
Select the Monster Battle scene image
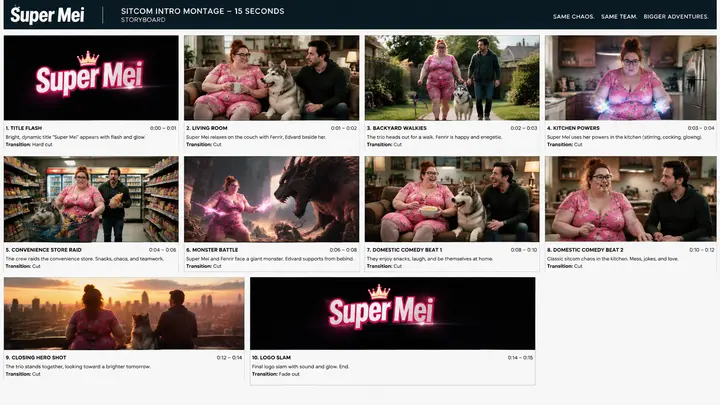click(x=271, y=199)
